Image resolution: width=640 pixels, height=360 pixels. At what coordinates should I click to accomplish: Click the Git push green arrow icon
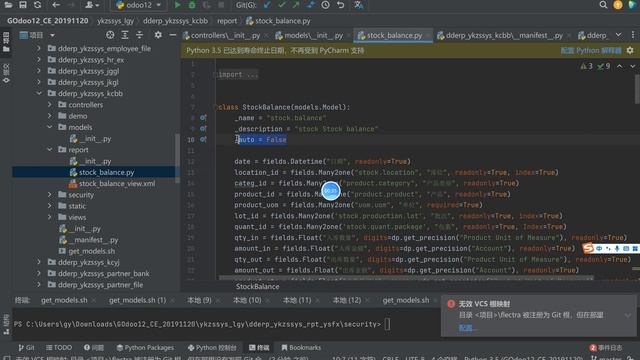point(296,5)
